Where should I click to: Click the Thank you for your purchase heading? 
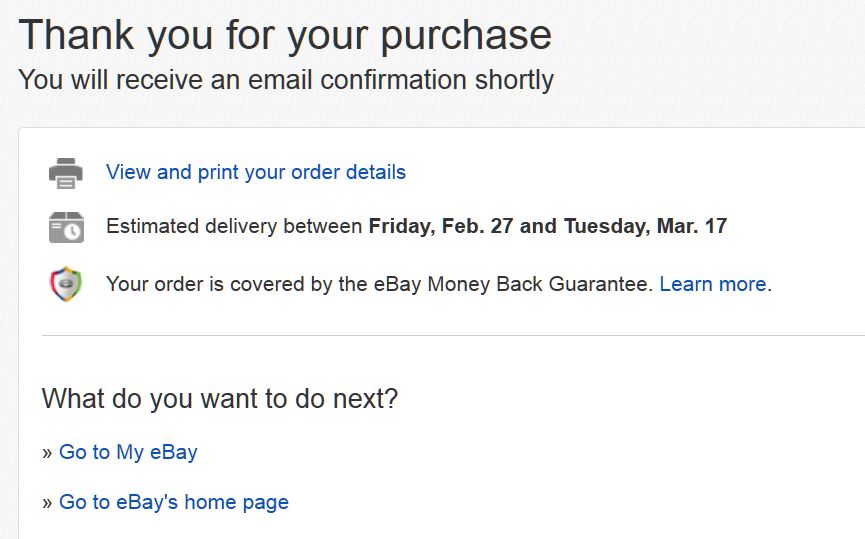(285, 35)
